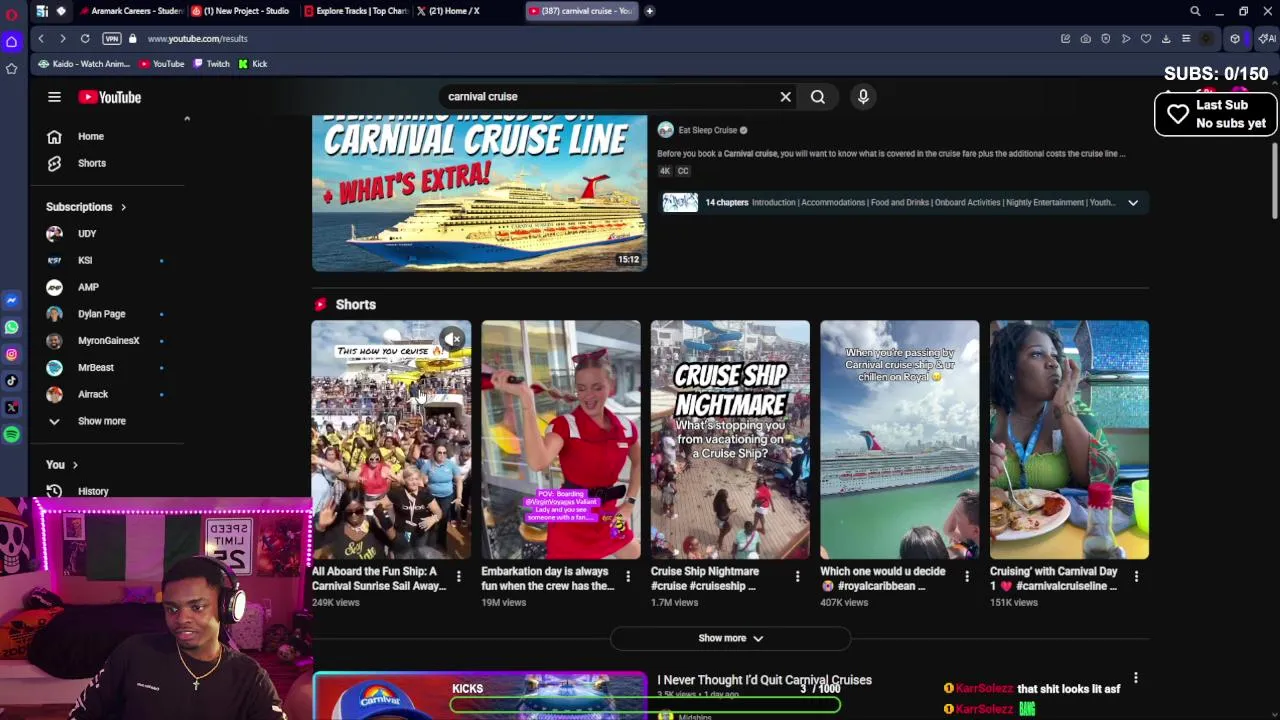Play the Carnival Cruise Line What's Extra video
The image size is (1280, 720).
coord(479,193)
